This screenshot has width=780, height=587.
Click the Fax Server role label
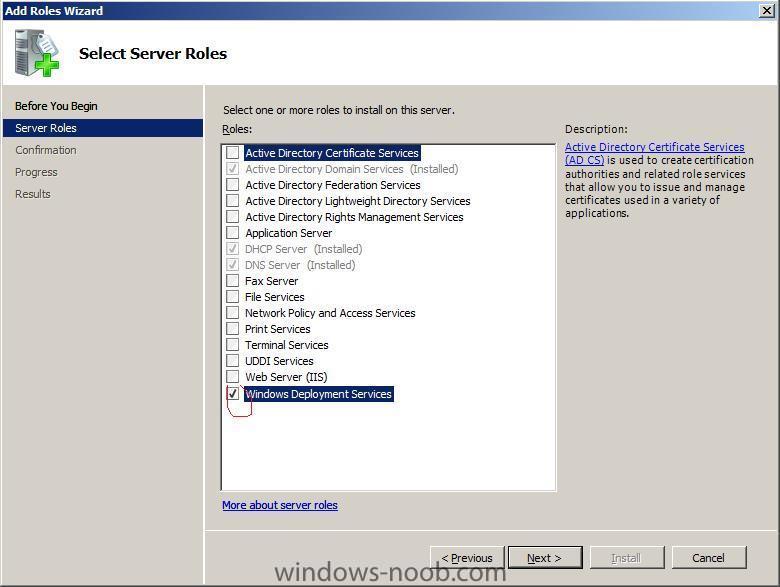(x=272, y=281)
